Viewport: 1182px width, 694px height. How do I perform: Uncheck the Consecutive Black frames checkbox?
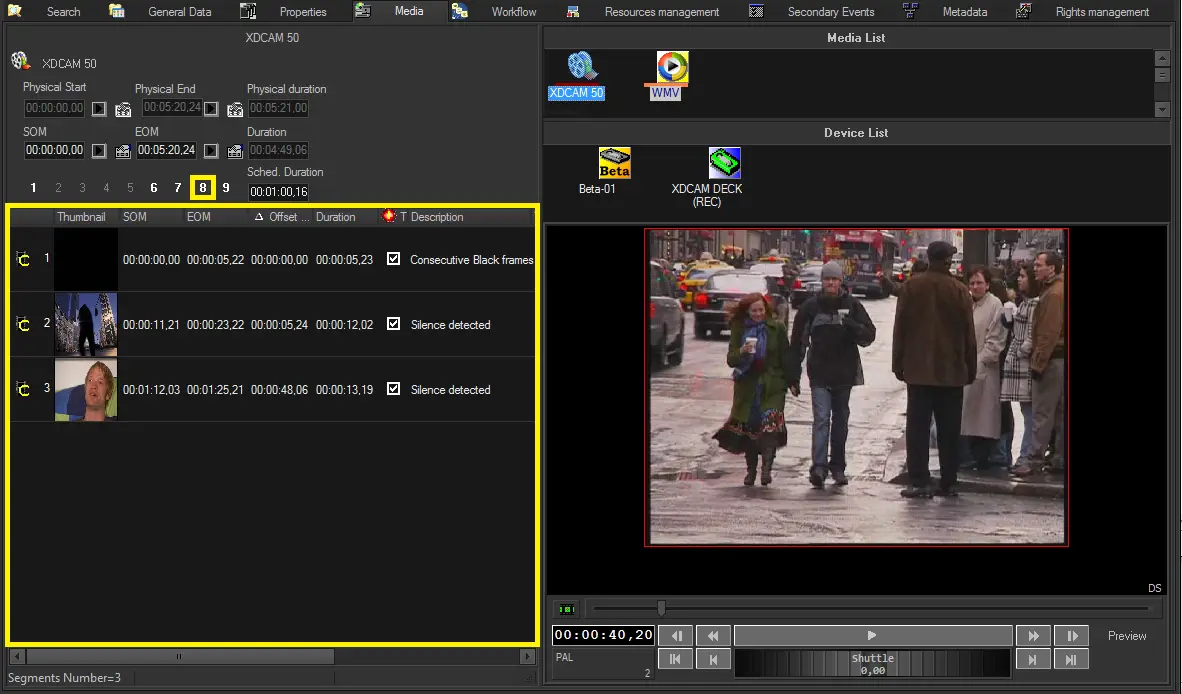(393, 259)
